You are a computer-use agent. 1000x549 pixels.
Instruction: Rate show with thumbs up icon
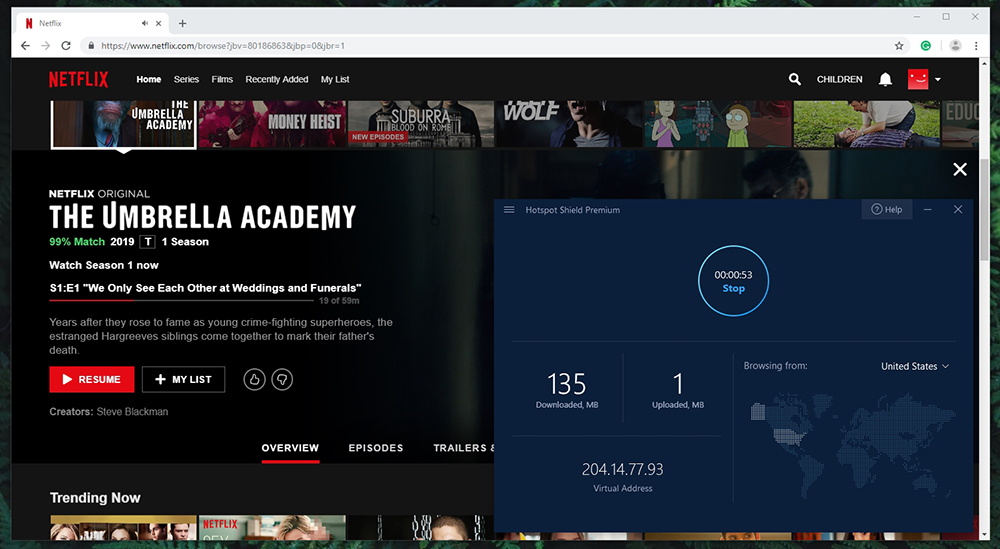point(254,379)
